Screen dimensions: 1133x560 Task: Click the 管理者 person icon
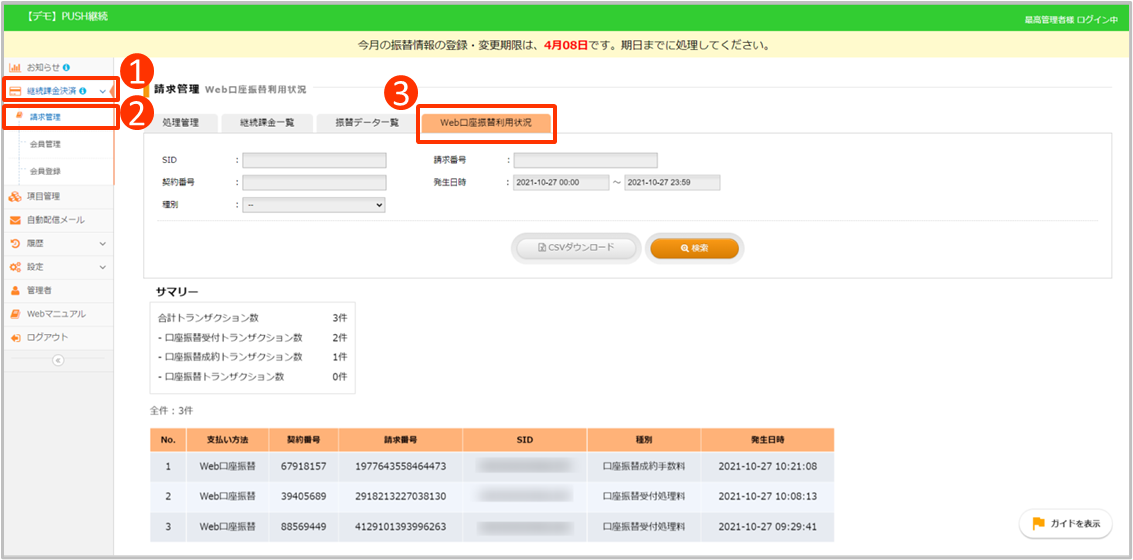[15, 290]
